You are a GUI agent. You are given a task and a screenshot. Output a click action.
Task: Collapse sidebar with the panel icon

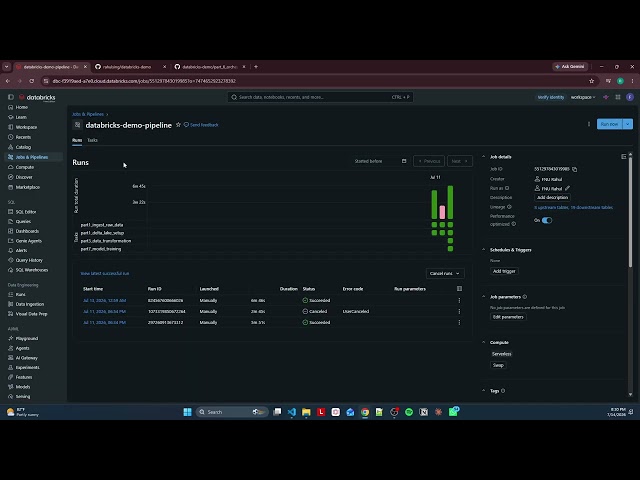(x=11, y=97)
